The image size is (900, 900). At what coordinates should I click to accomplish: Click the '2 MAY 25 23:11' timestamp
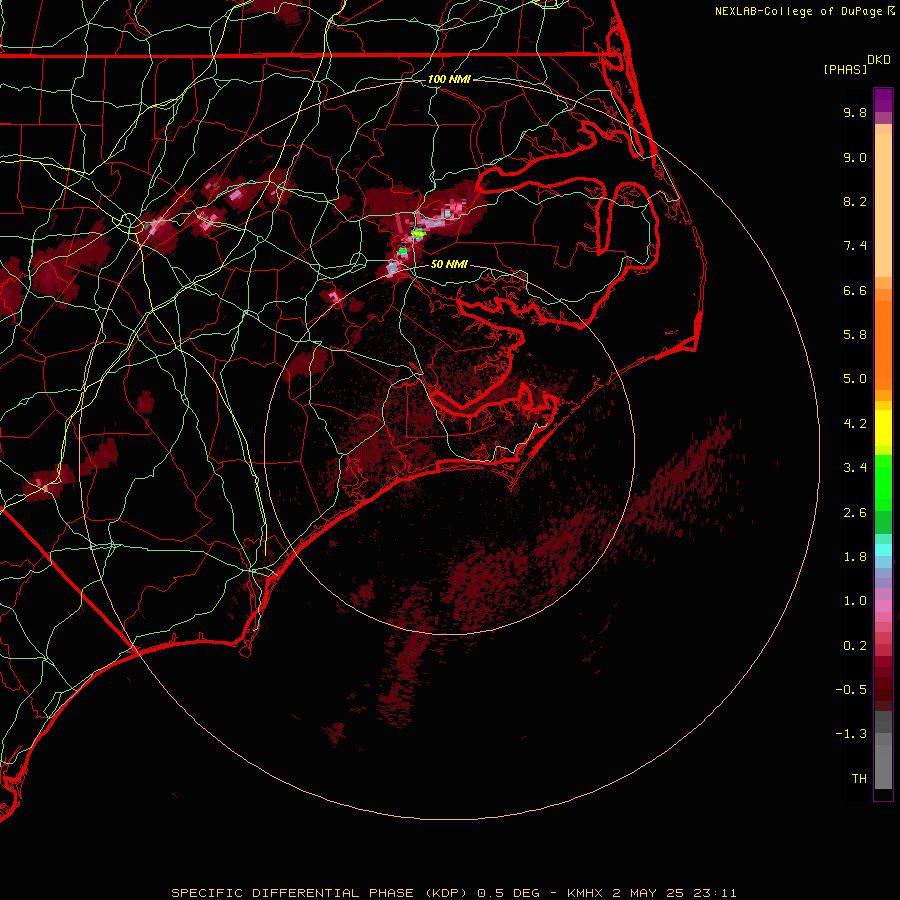tap(674, 893)
